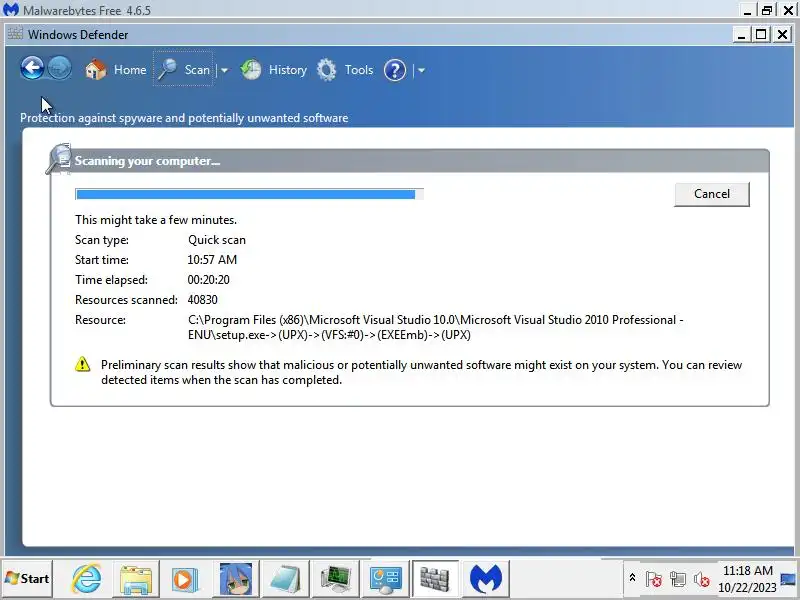Open the computer monitor taskbar icon
800x600 pixels.
point(335,579)
